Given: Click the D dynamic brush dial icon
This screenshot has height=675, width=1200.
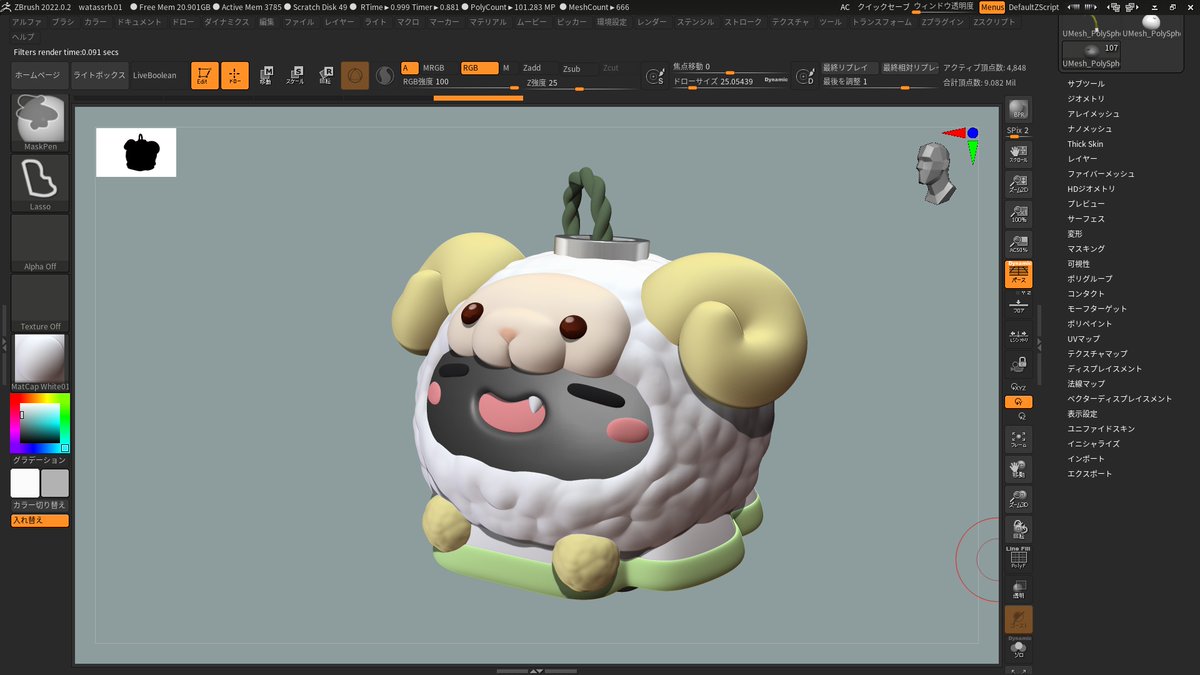Looking at the screenshot, I should [805, 76].
